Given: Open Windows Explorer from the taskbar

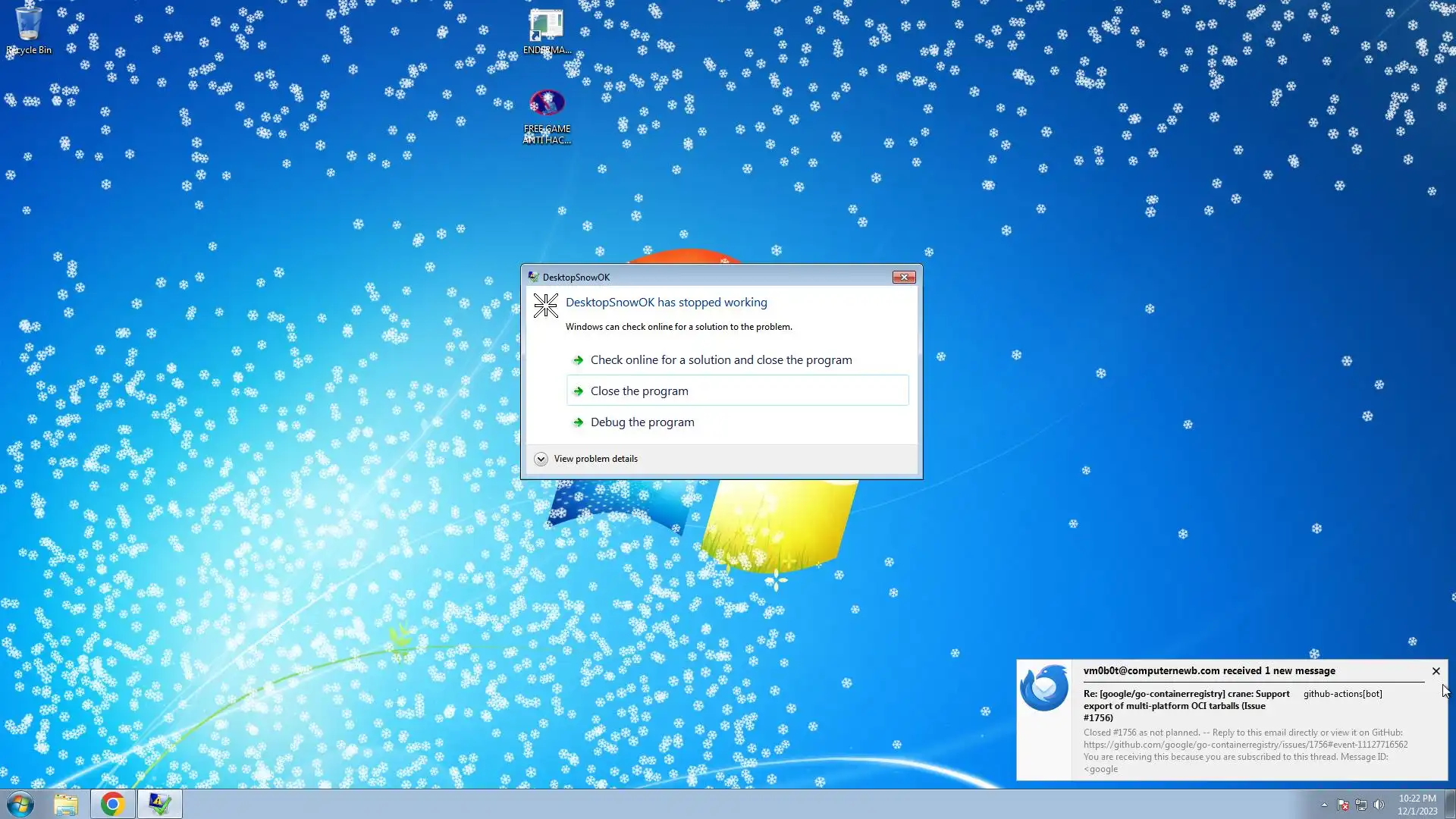Looking at the screenshot, I should coord(66,804).
